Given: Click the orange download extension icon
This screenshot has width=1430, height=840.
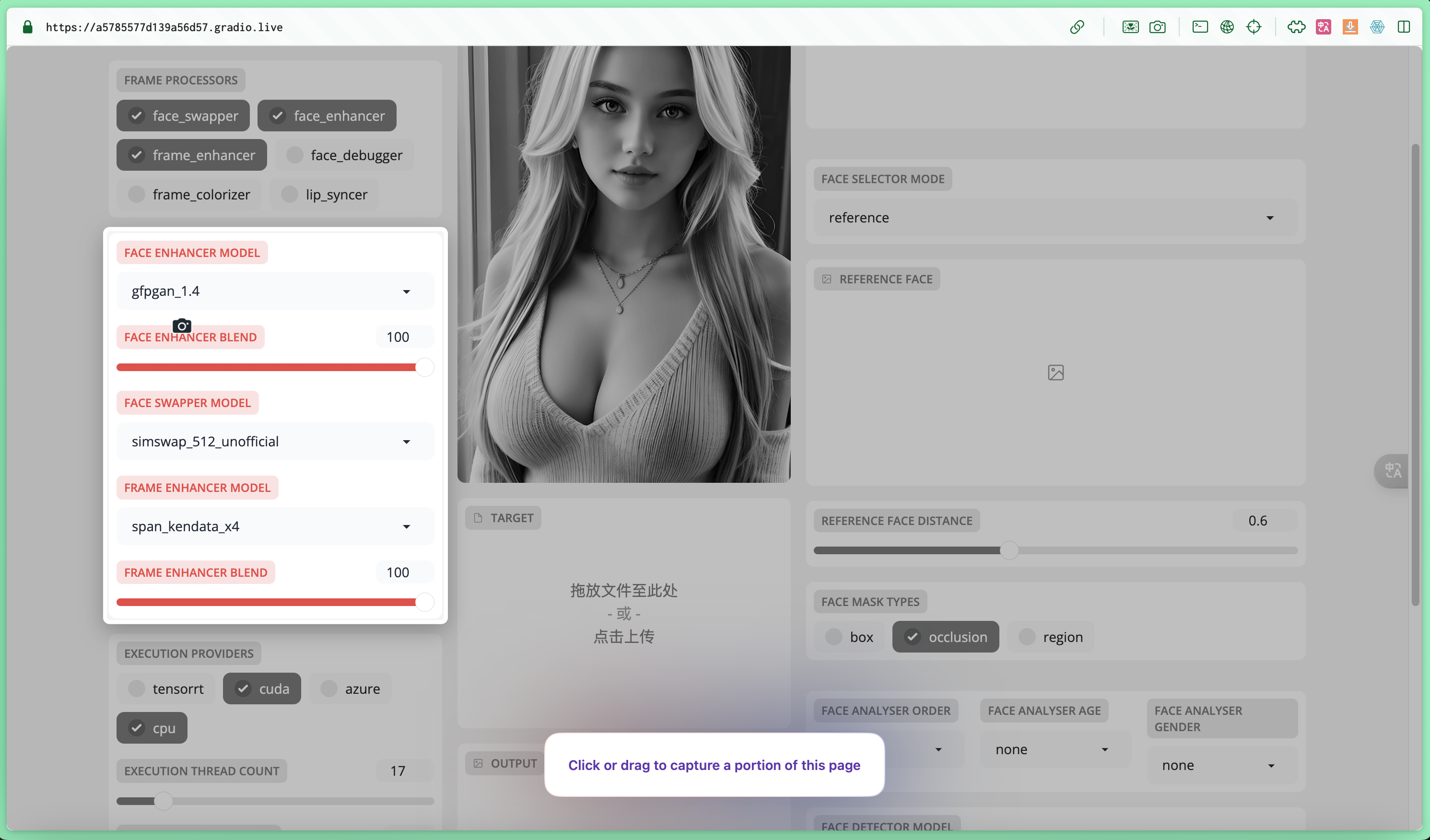Looking at the screenshot, I should point(1350,27).
